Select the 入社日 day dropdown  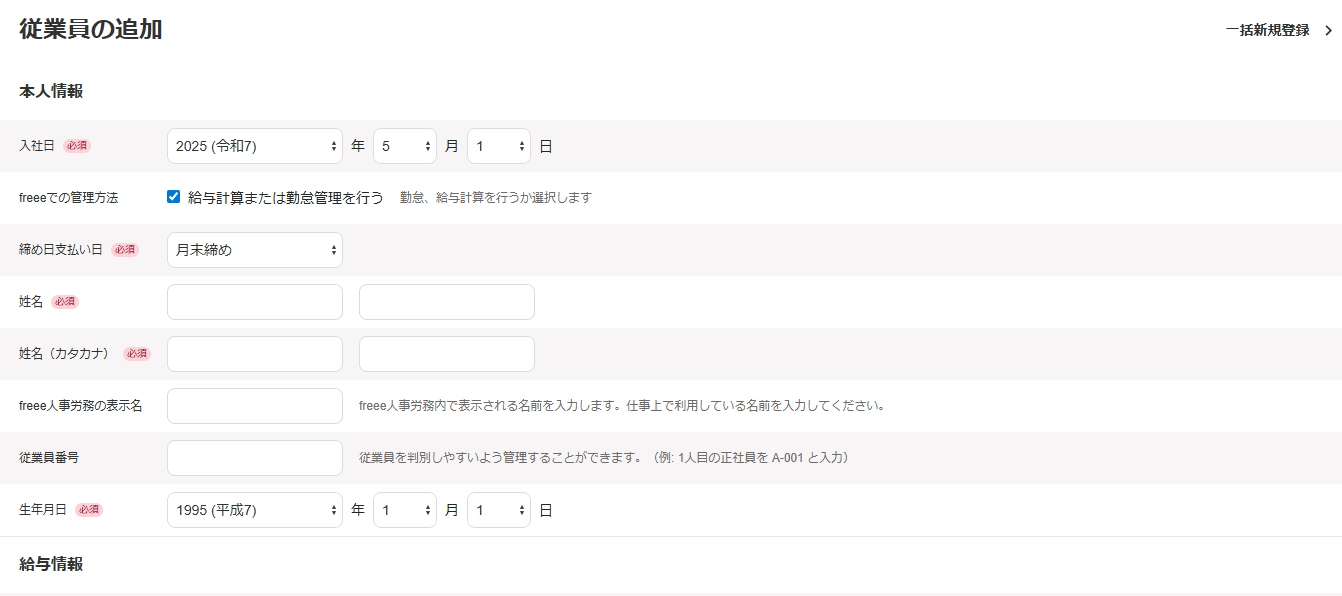click(x=498, y=146)
